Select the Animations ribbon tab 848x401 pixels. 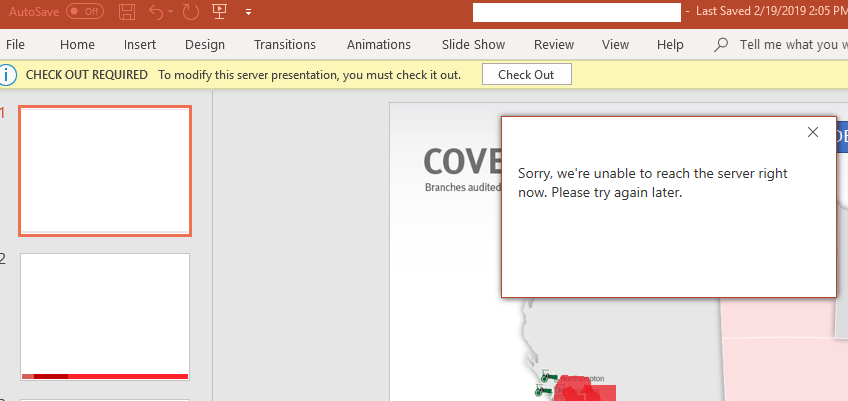coord(379,44)
